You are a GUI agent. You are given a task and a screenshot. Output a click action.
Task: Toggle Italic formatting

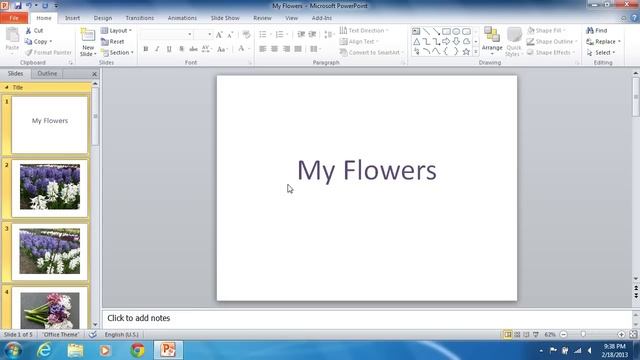coord(157,49)
